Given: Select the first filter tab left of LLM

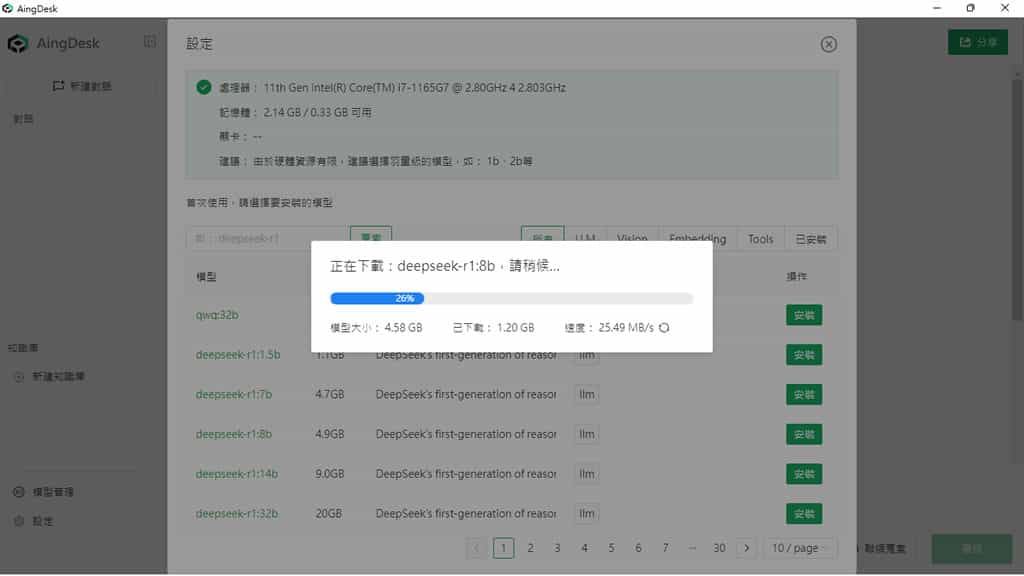Looking at the screenshot, I should pyautogui.click(x=542, y=238).
